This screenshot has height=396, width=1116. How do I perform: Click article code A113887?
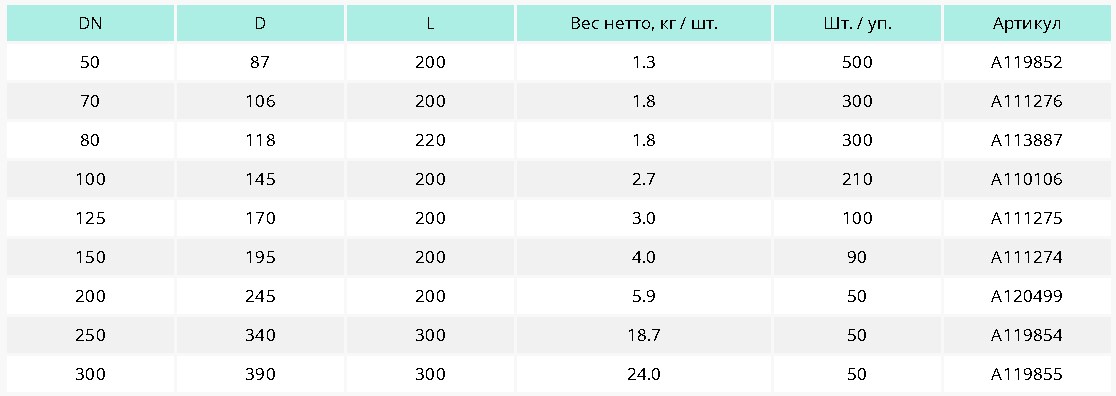pos(1027,140)
